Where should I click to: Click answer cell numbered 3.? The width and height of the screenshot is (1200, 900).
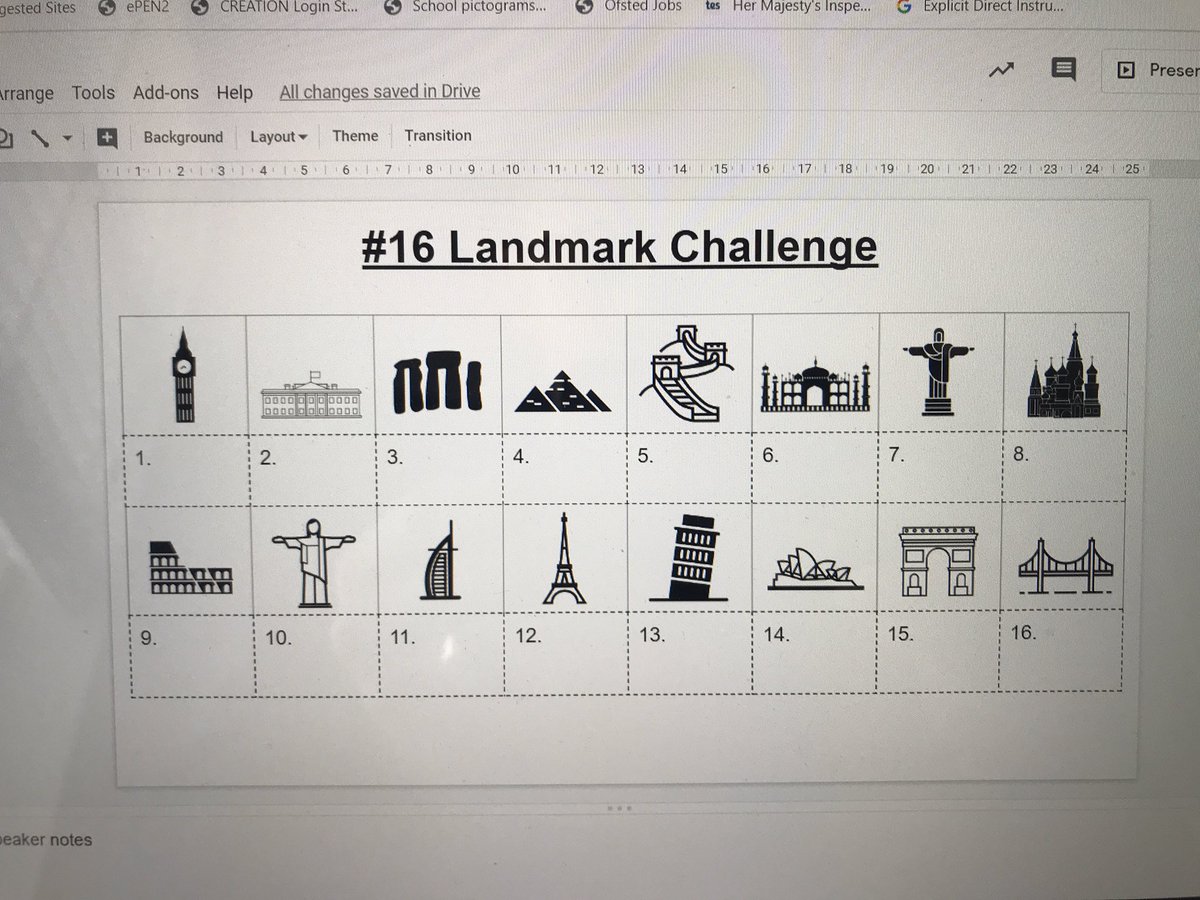[439, 468]
